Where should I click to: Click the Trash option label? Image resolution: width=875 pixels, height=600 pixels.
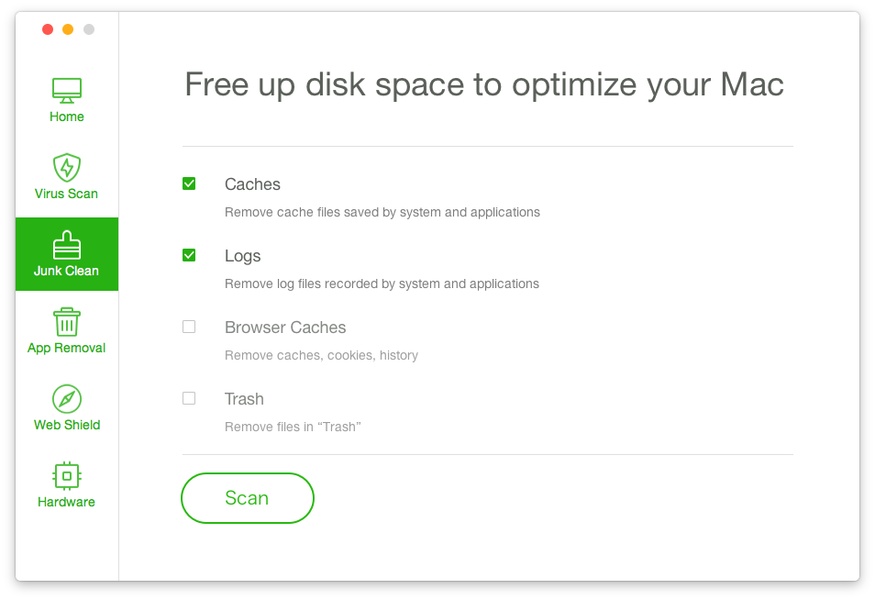click(x=244, y=399)
